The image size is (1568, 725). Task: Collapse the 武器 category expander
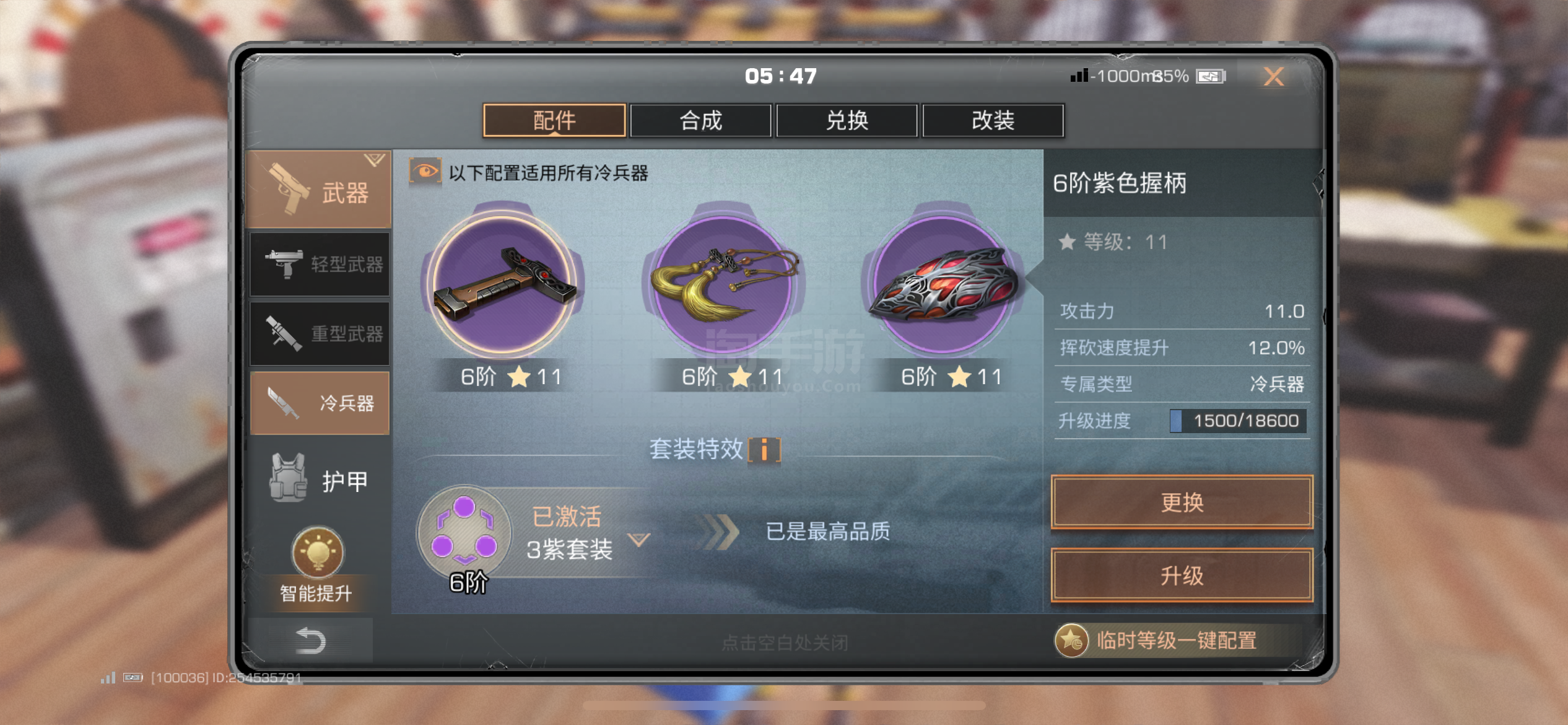pos(374,160)
